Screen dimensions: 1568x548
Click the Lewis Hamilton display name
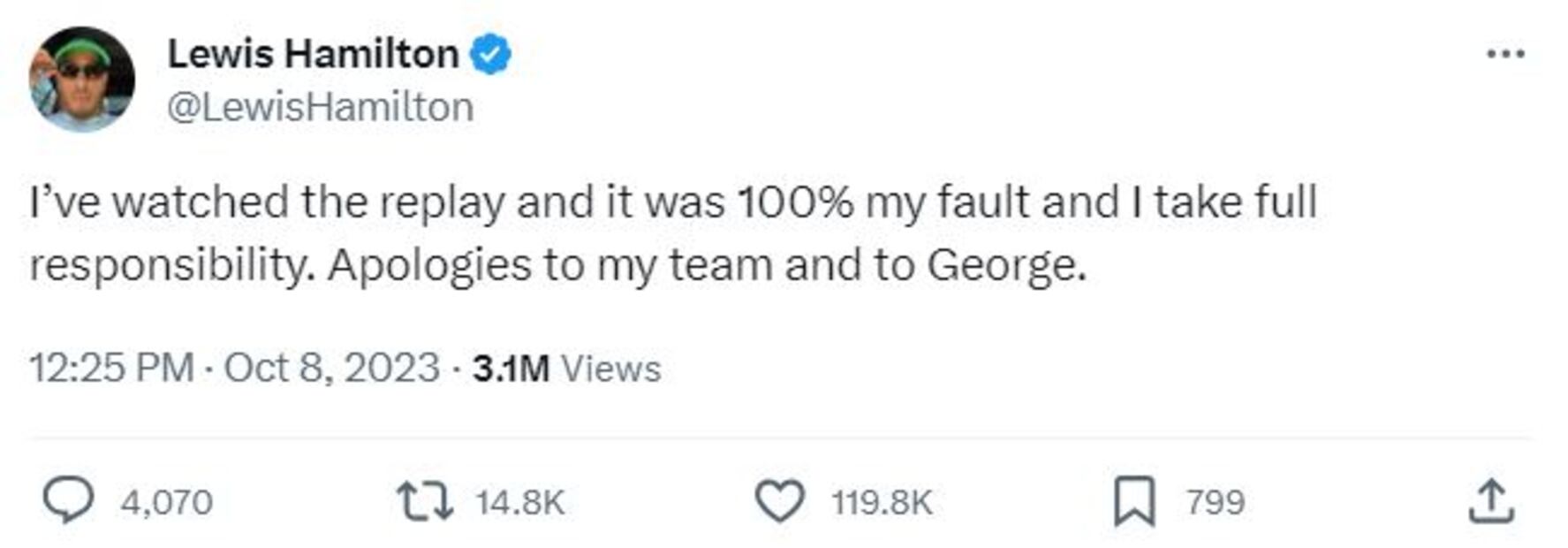[313, 54]
